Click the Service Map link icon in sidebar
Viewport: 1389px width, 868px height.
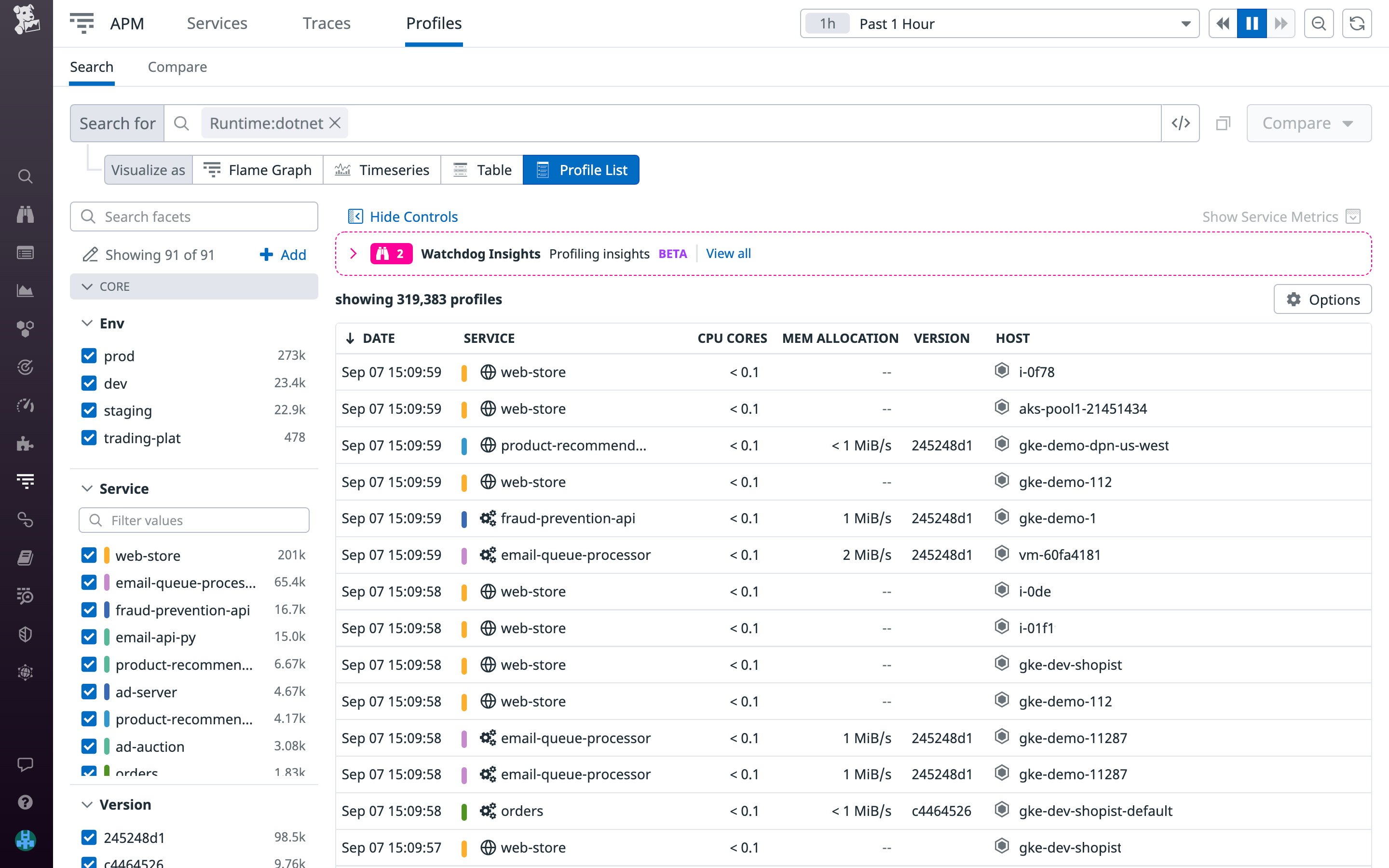pos(25,519)
